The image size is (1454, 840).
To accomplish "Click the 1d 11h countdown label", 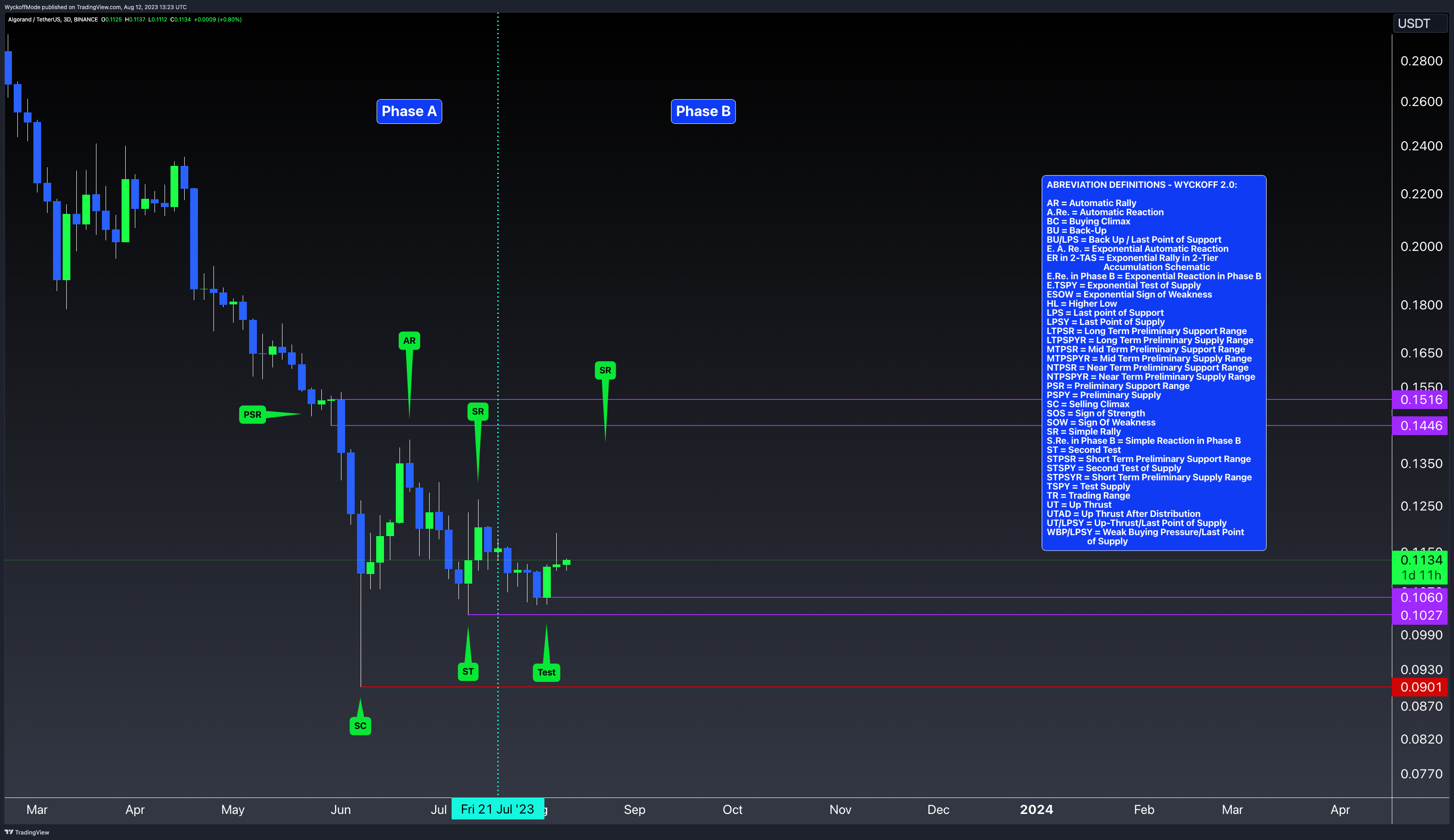I will [1421, 575].
